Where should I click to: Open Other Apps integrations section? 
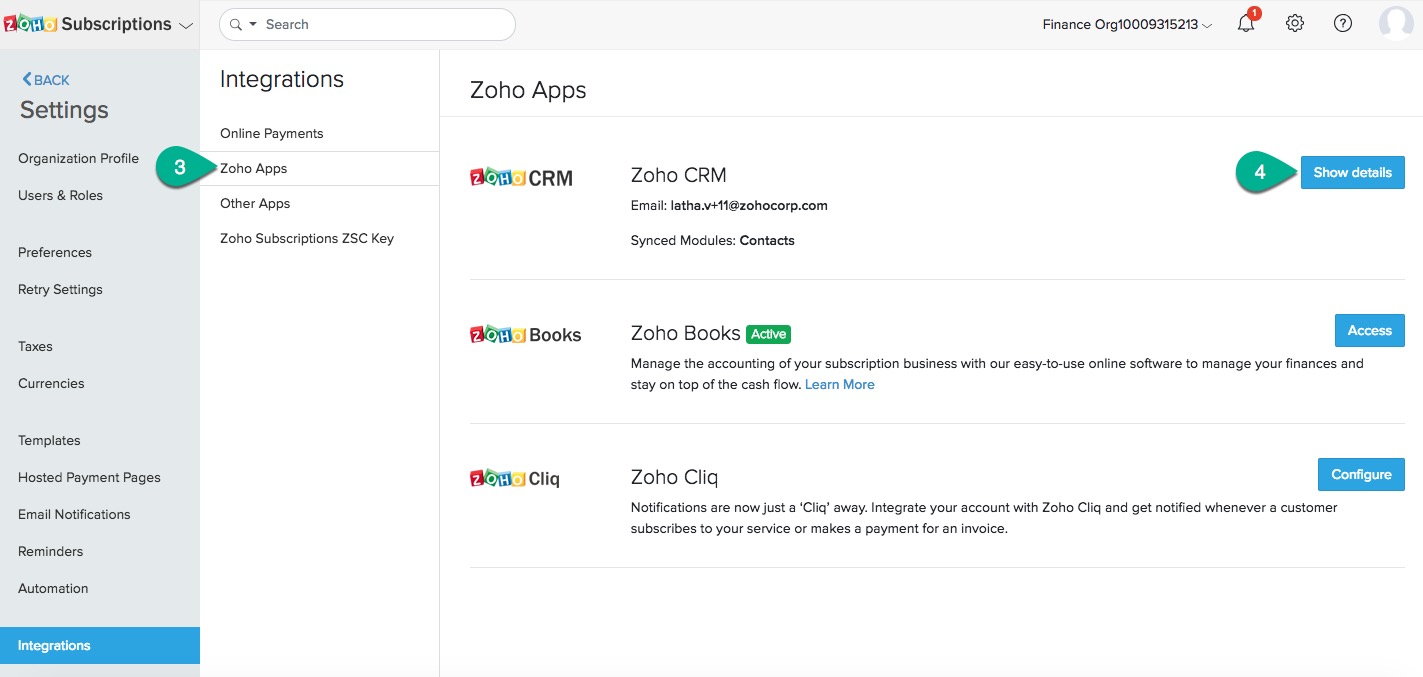pyautogui.click(x=255, y=203)
